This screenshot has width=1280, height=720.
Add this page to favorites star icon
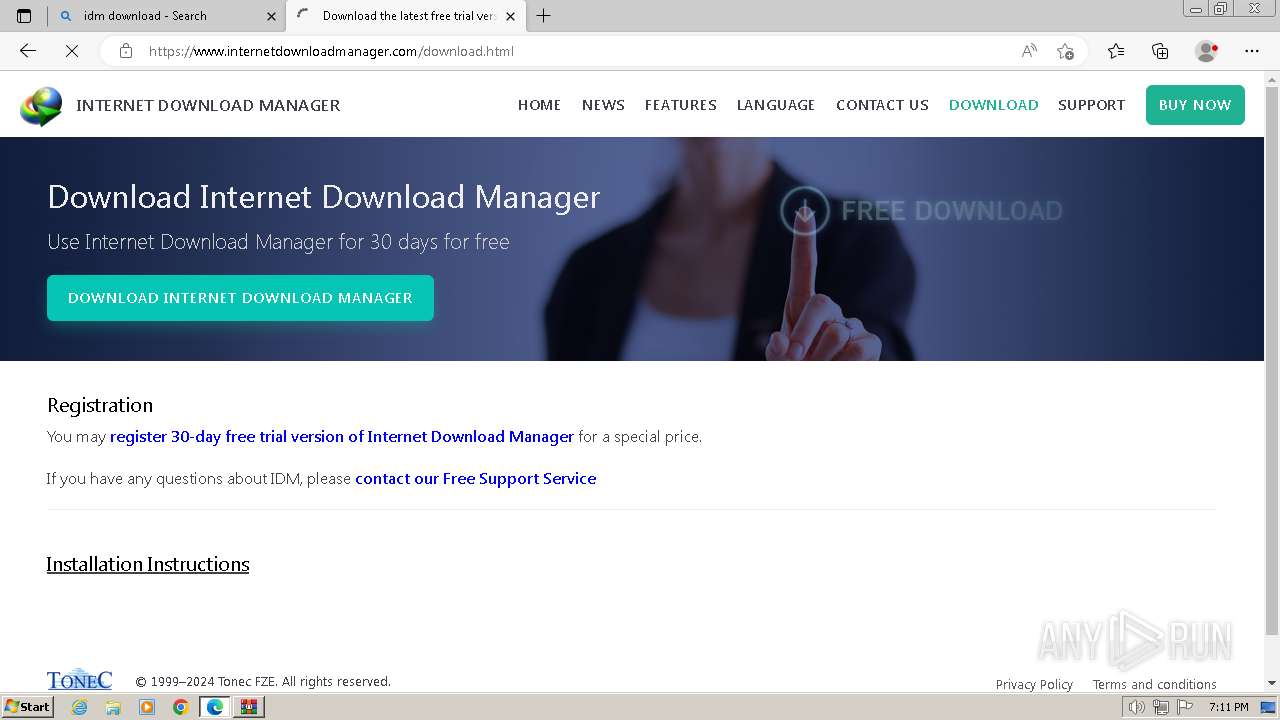click(x=1065, y=51)
